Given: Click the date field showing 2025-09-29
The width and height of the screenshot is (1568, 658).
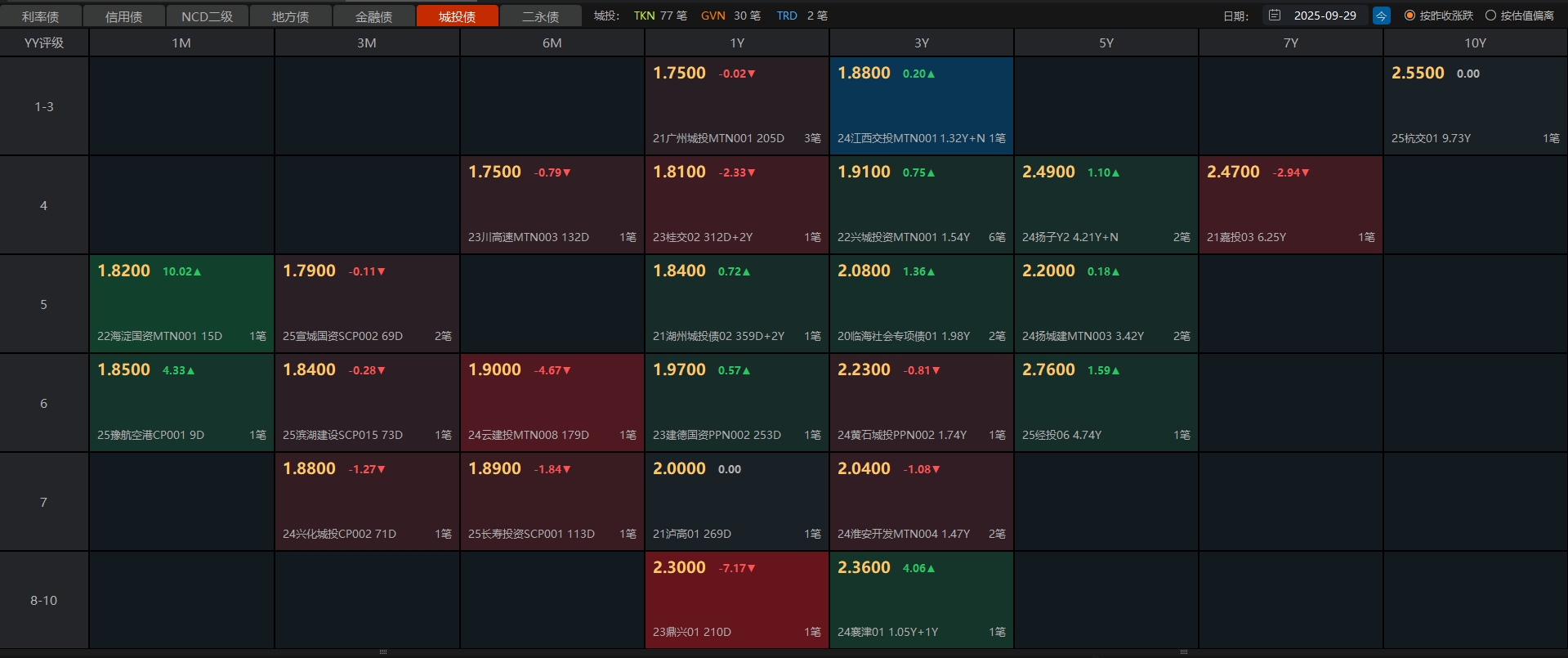Looking at the screenshot, I should tap(1325, 16).
